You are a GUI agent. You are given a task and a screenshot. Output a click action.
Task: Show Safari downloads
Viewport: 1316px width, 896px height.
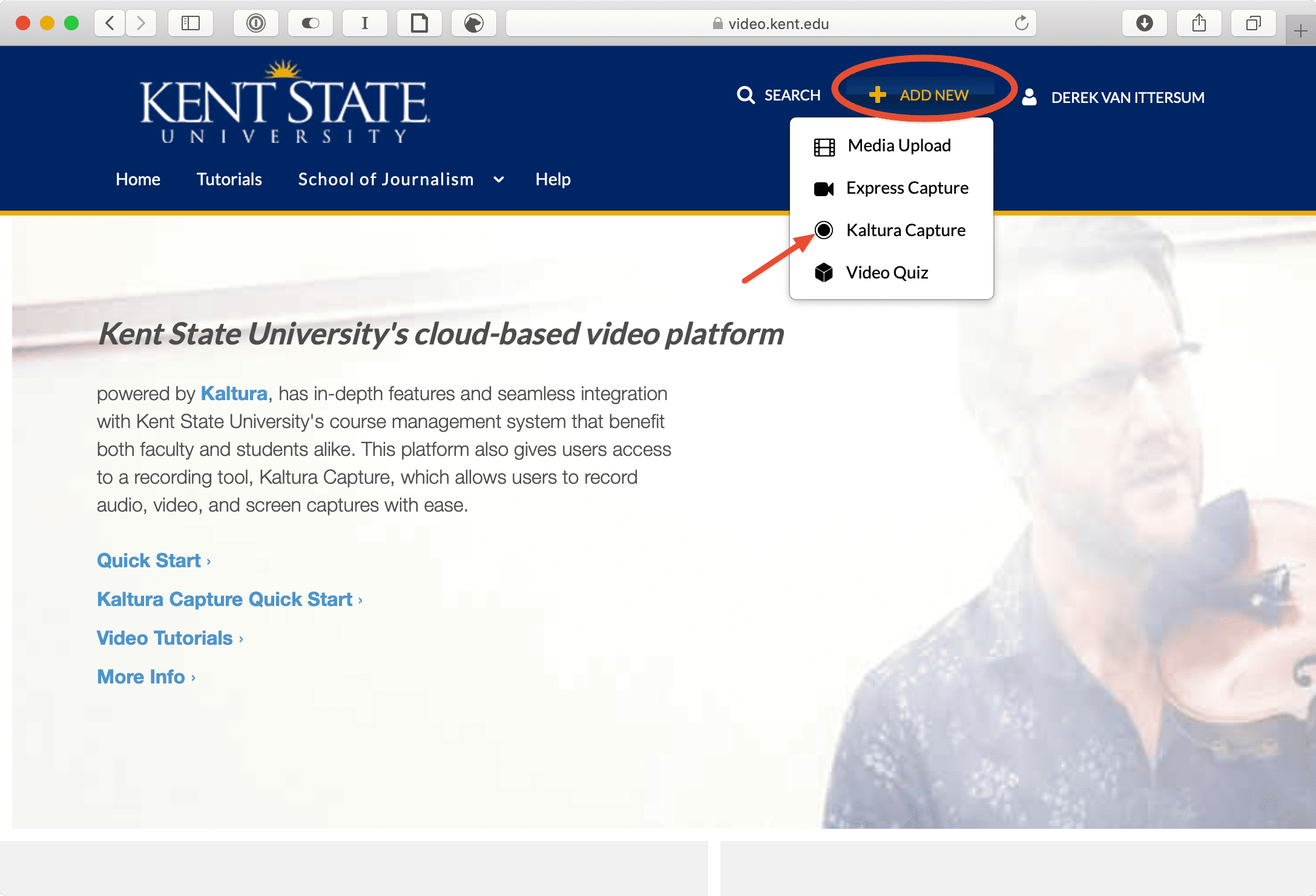coord(1145,24)
